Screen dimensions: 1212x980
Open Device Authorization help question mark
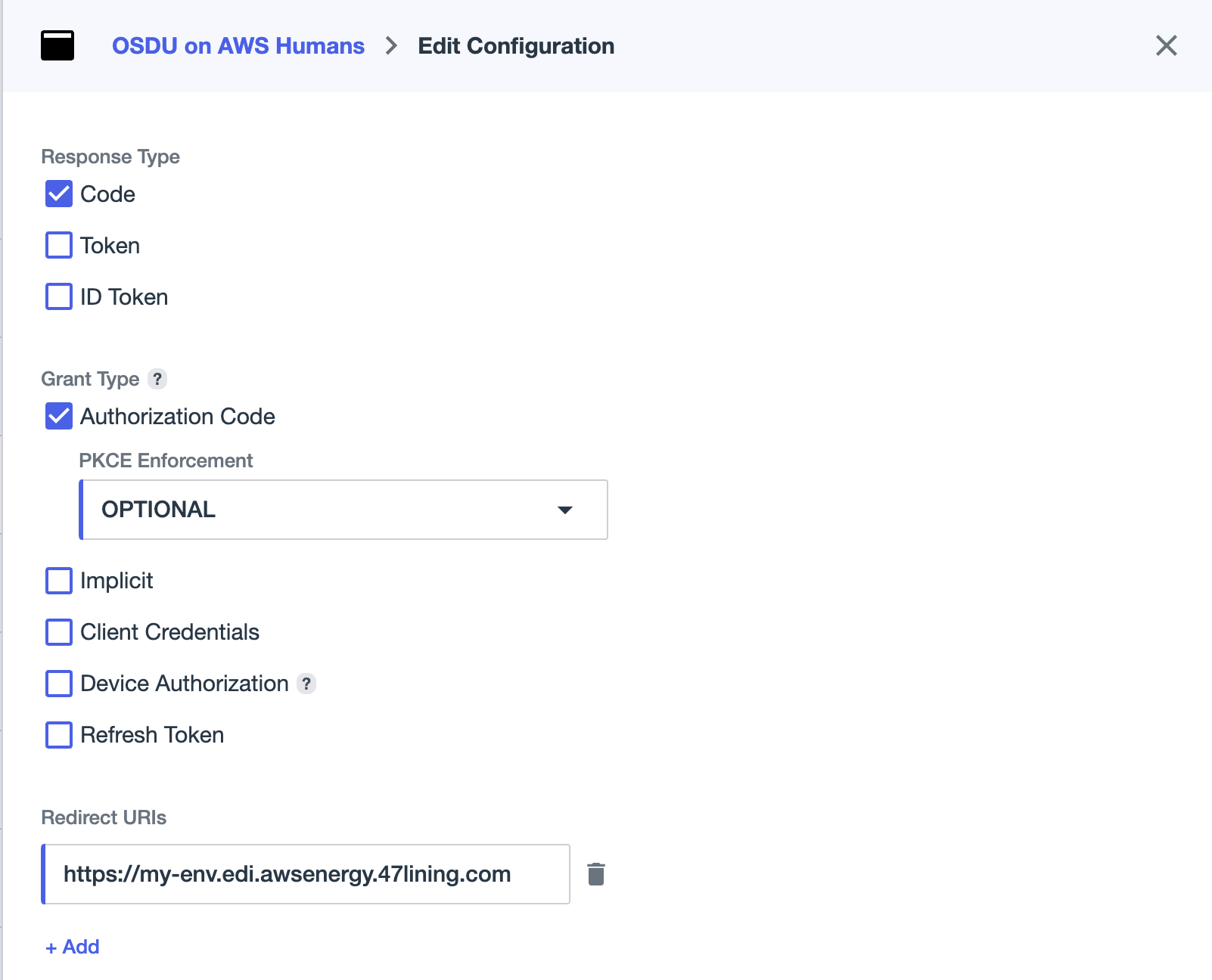click(306, 684)
